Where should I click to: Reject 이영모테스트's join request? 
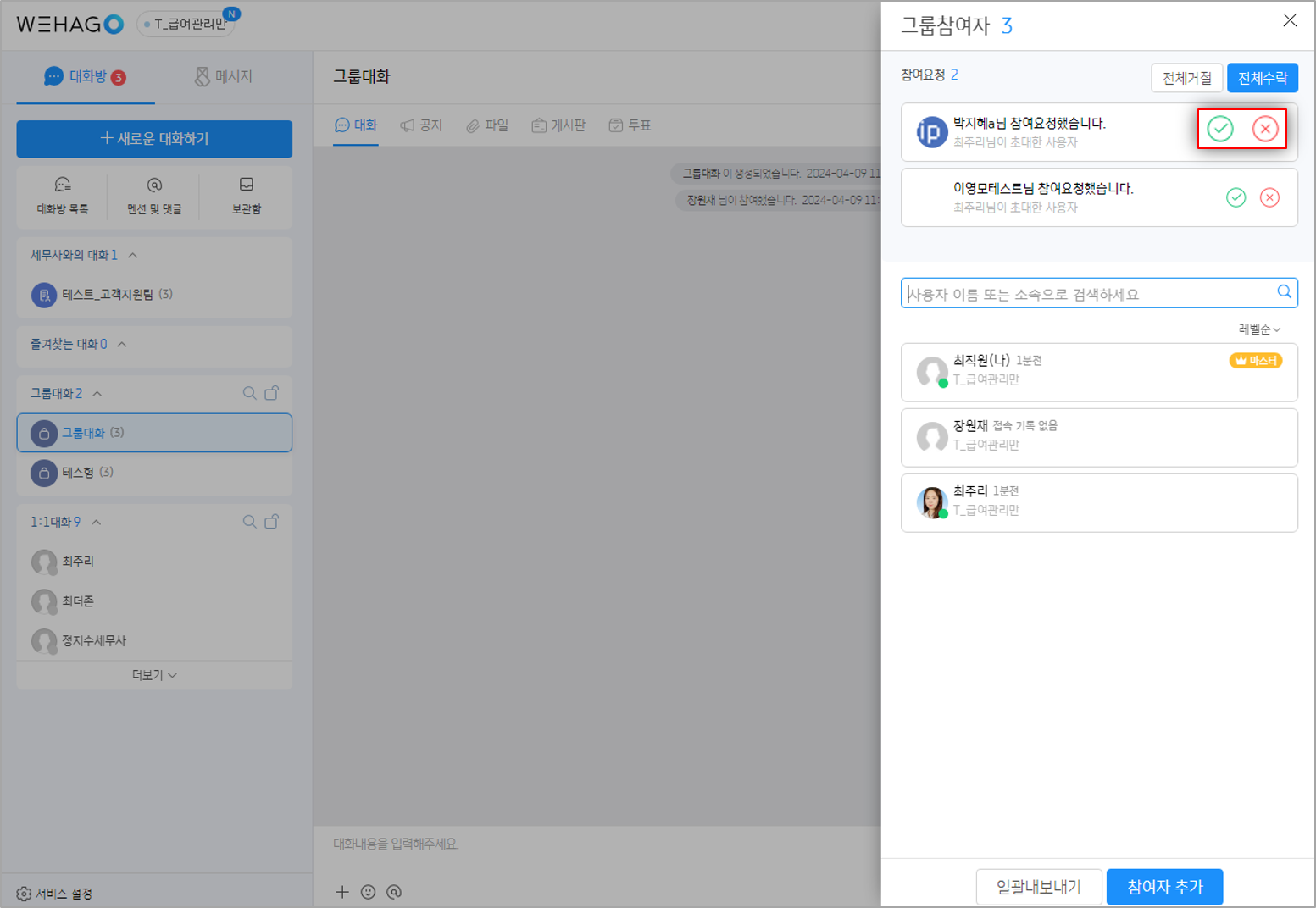point(1269,197)
